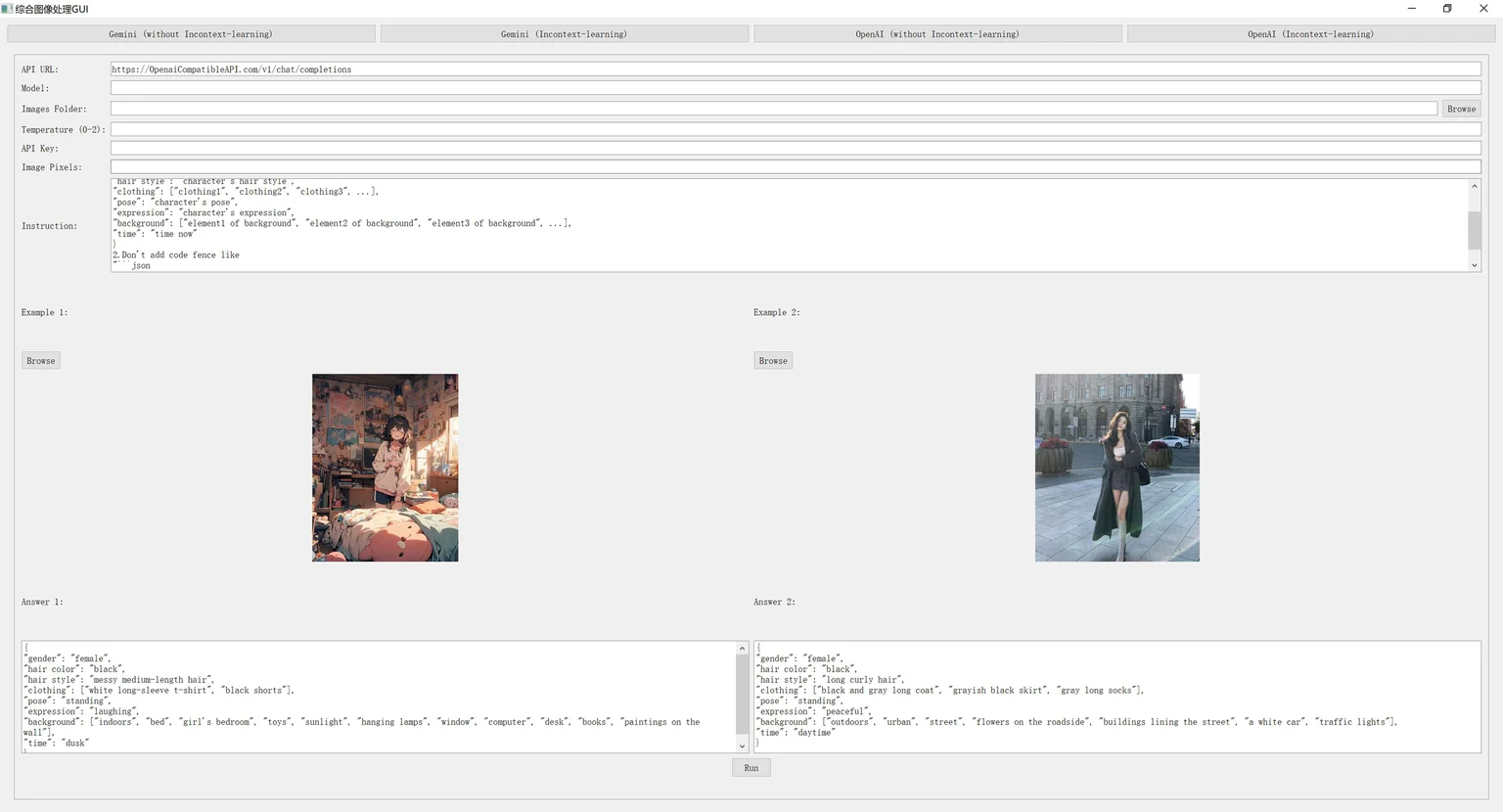This screenshot has width=1503, height=812.
Task: Select OpenAI (without Incontext-learning) tab
Action: coord(937,34)
